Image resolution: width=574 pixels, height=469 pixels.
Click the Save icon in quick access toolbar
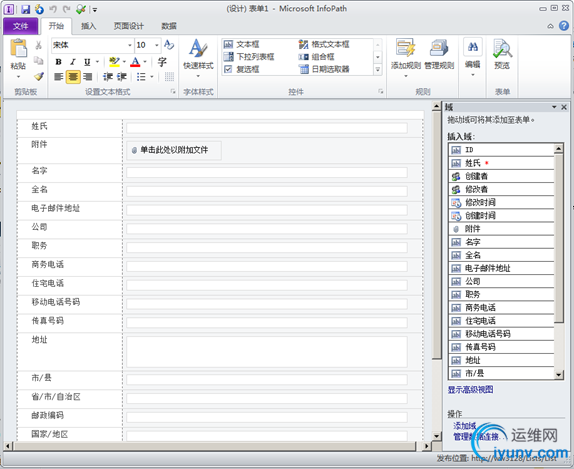point(25,9)
